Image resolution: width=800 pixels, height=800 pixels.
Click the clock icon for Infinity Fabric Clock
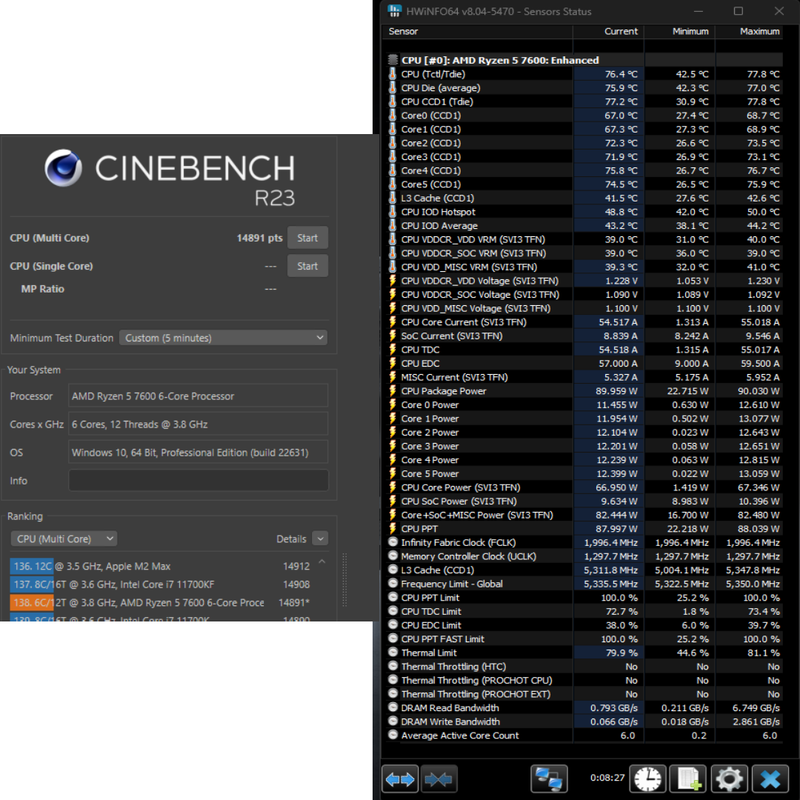[393, 542]
